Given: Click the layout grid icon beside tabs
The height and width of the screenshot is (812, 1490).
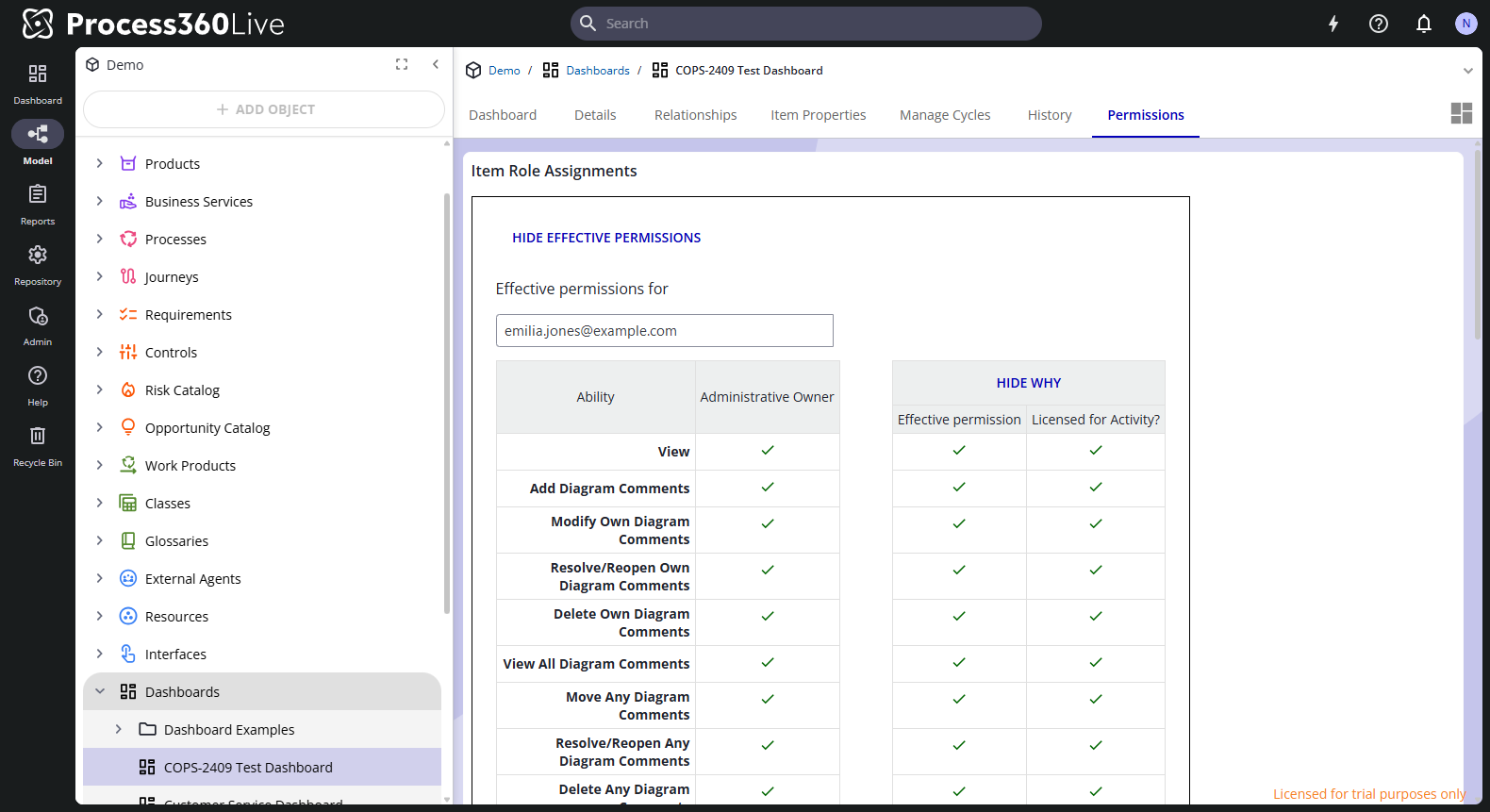Looking at the screenshot, I should click(x=1462, y=113).
